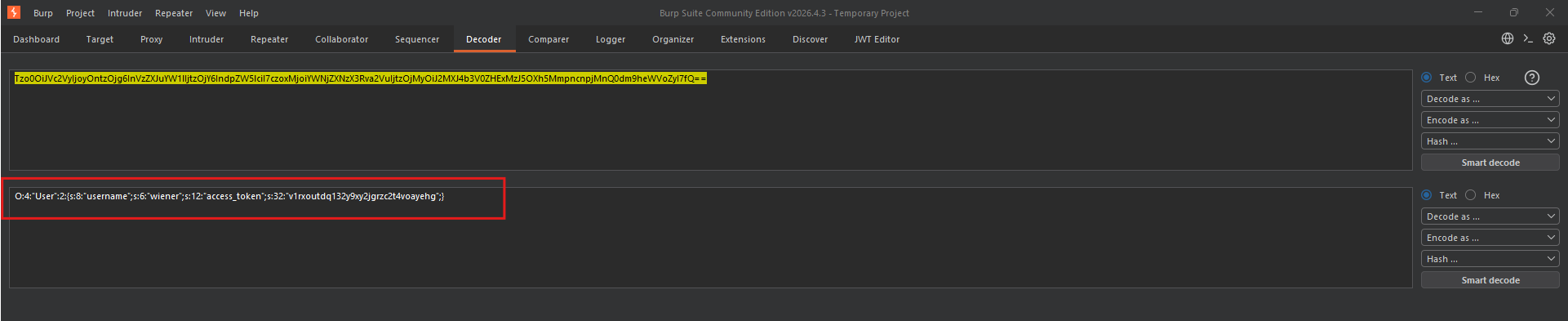The height and width of the screenshot is (321, 1568).
Task: Switch to the Discover tab
Action: click(x=810, y=39)
